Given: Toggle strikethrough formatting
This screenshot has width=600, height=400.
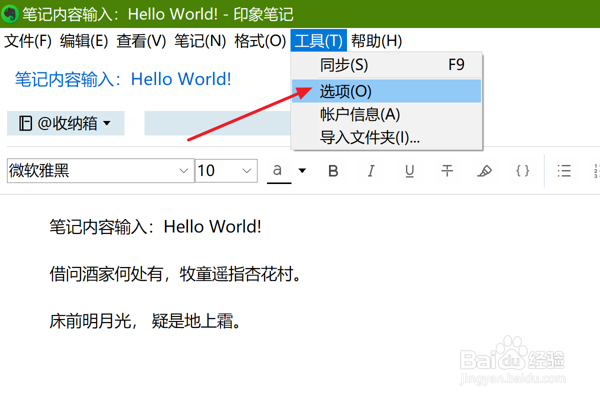Looking at the screenshot, I should coord(447,171).
